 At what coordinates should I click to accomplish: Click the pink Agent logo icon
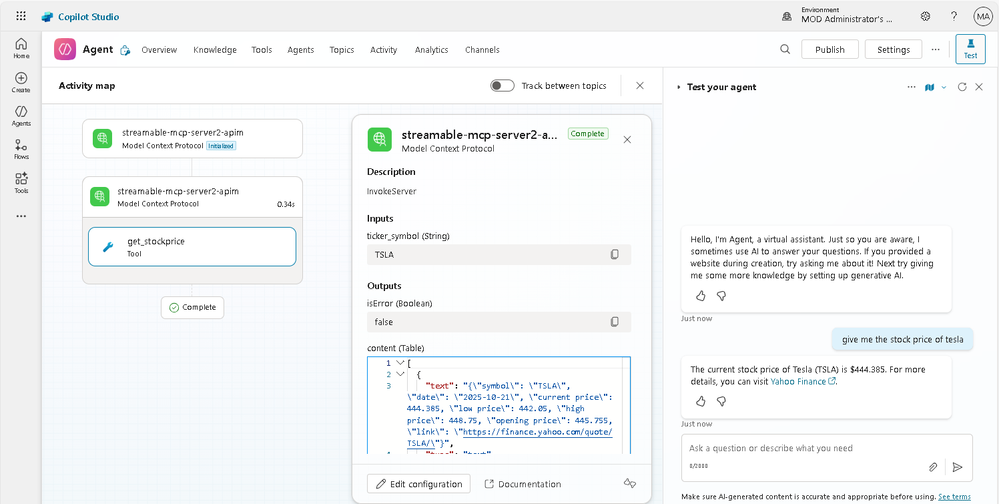coord(65,49)
